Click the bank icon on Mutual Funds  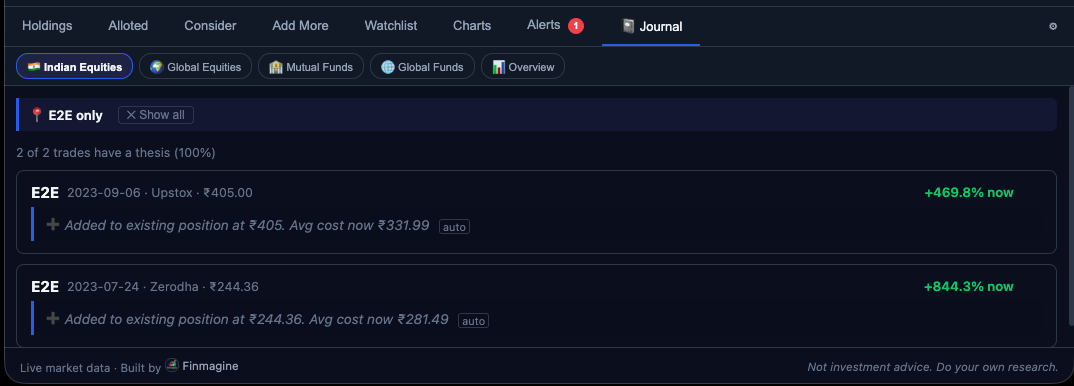click(276, 67)
